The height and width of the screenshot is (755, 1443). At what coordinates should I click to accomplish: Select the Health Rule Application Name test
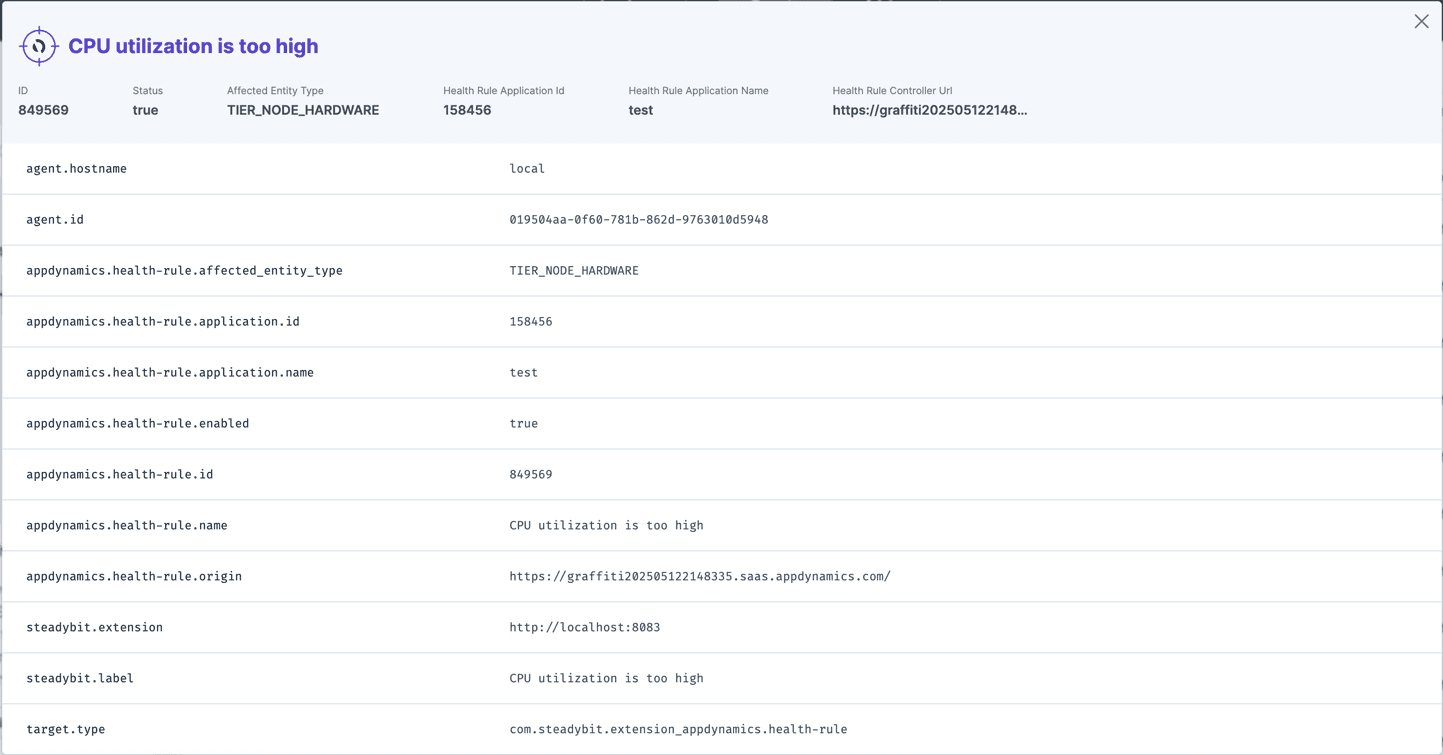tap(640, 110)
